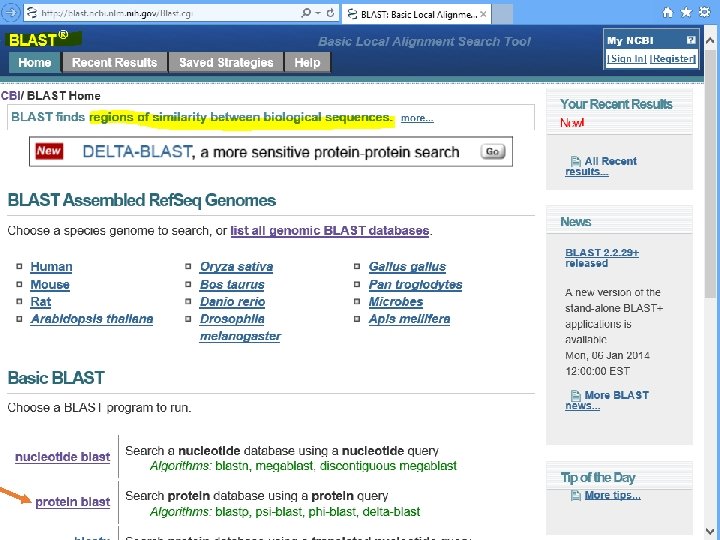Click document icon beside More tips
The image size is (720, 540).
click(x=575, y=495)
